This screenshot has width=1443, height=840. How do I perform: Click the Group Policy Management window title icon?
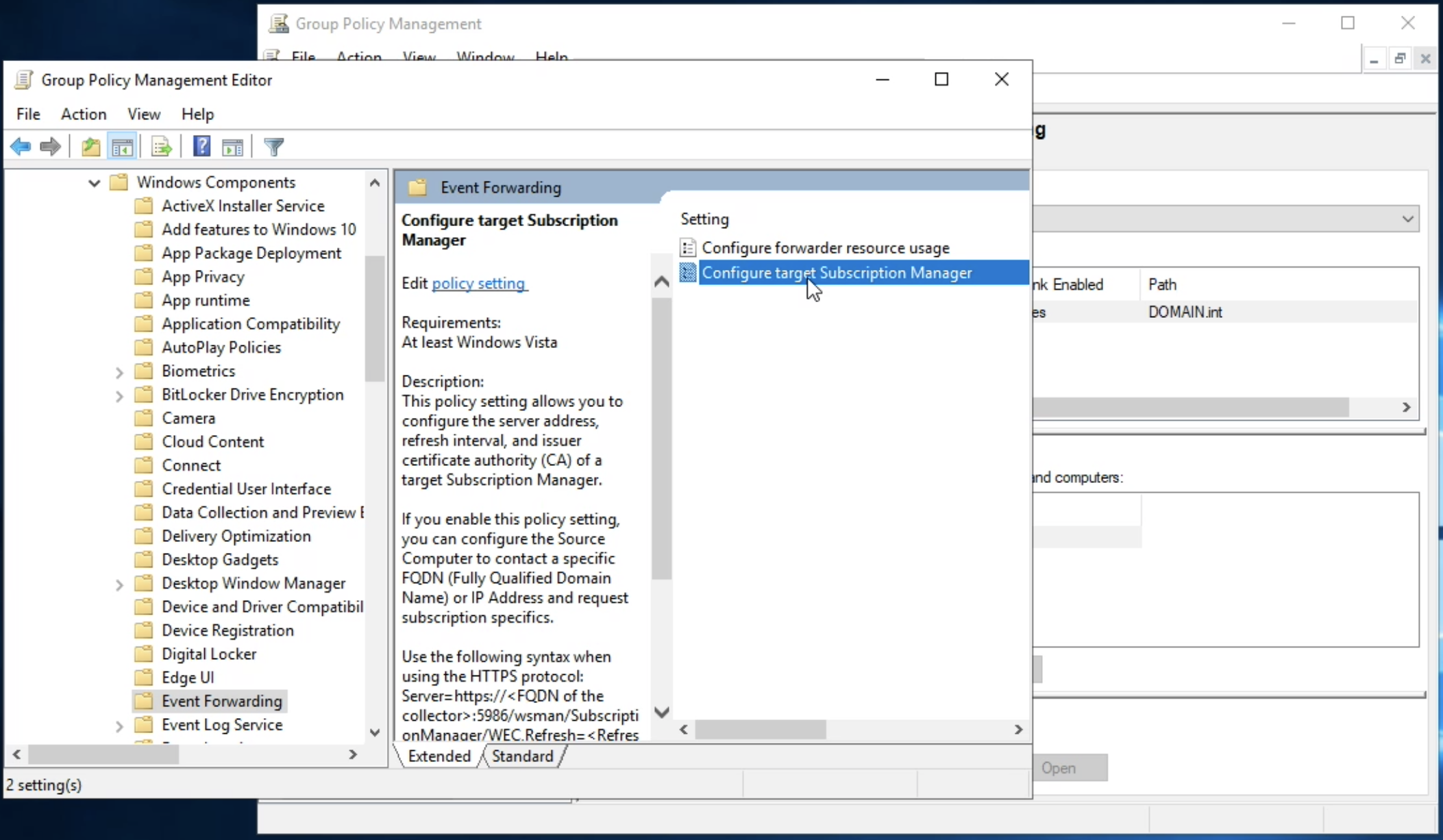(278, 24)
